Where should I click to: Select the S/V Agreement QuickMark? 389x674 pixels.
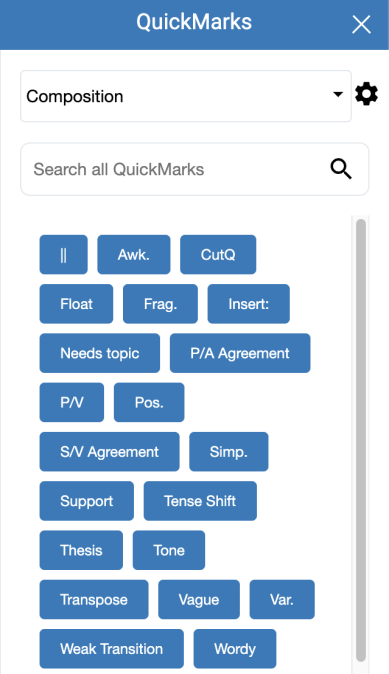(110, 452)
